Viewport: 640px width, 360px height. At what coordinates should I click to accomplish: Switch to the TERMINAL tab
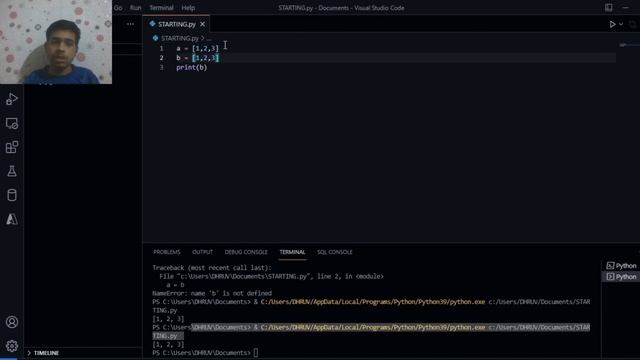click(x=292, y=252)
